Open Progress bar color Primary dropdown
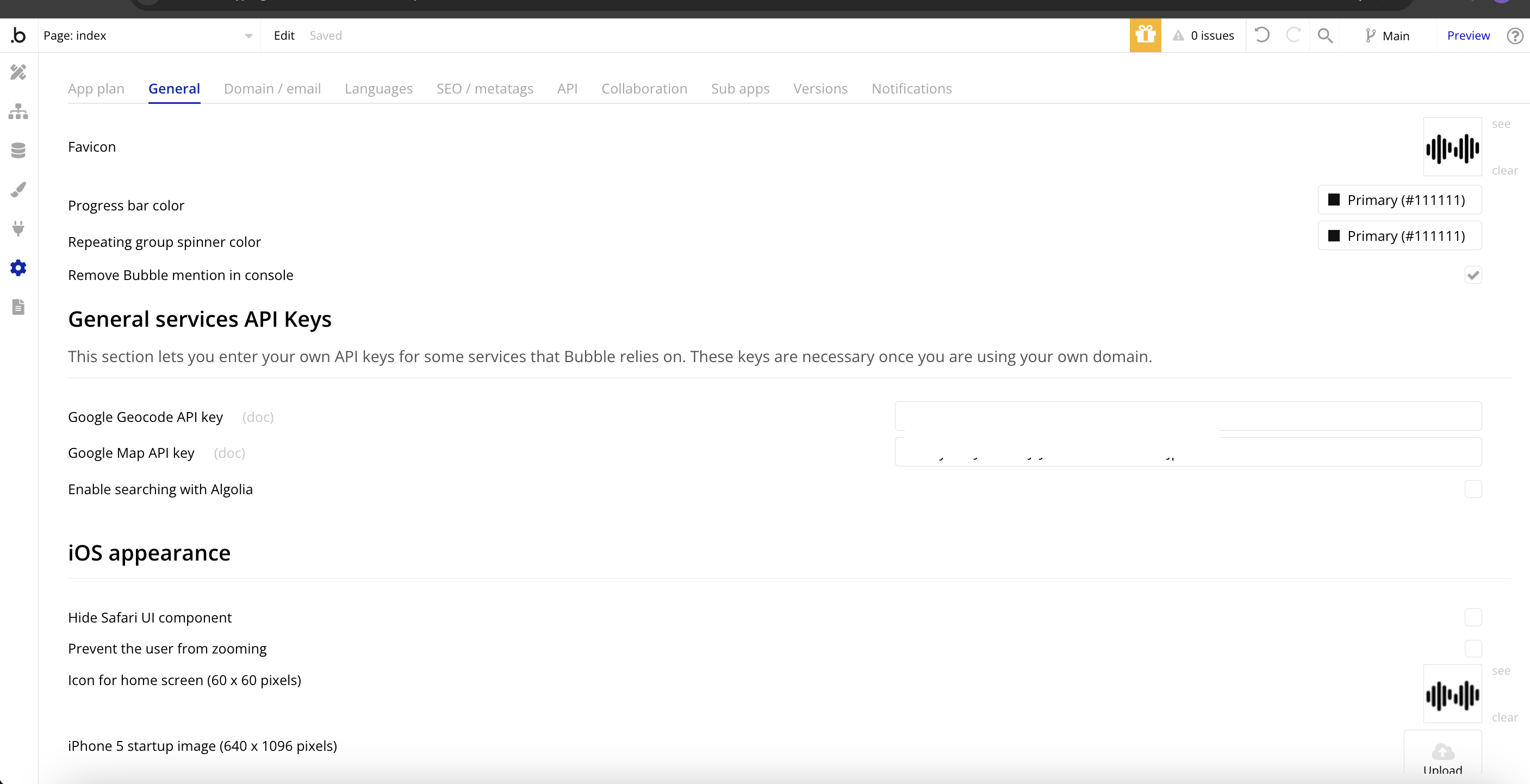 [x=1400, y=200]
